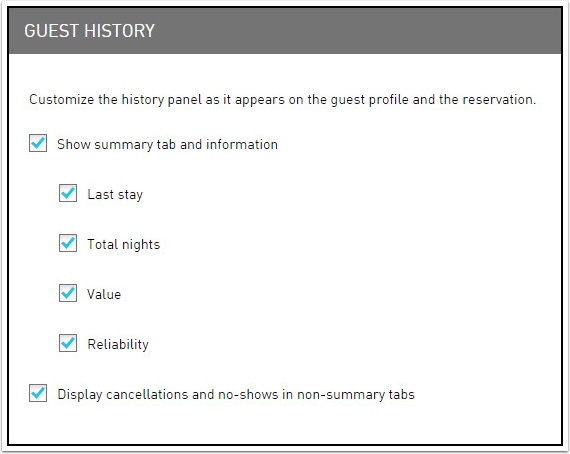This screenshot has width=570, height=454.
Task: Select the 'Last stay' label text
Action: [115, 194]
